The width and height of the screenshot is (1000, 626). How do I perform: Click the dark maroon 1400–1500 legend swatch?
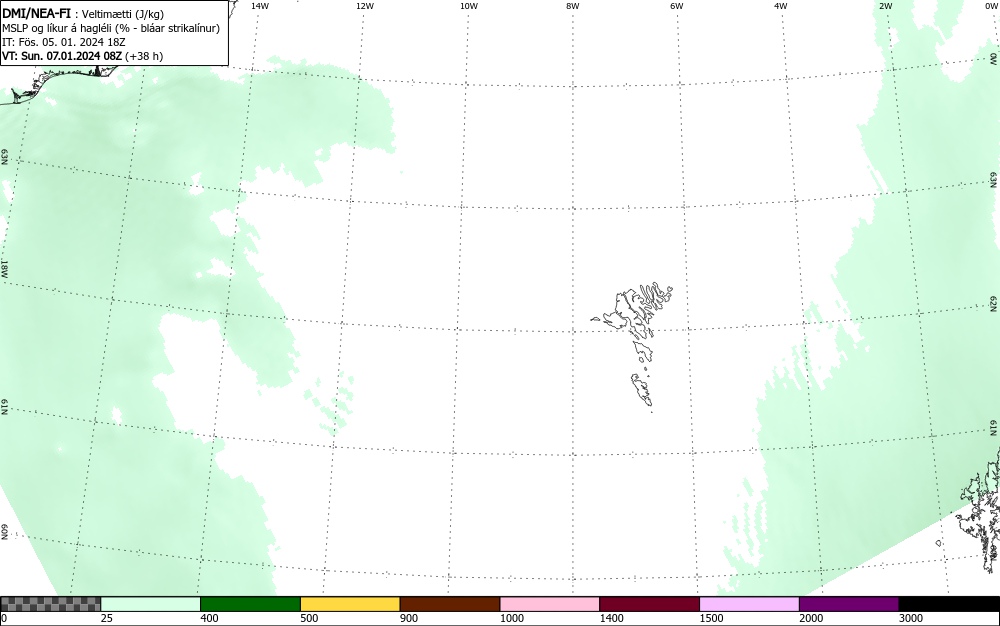coord(649,604)
